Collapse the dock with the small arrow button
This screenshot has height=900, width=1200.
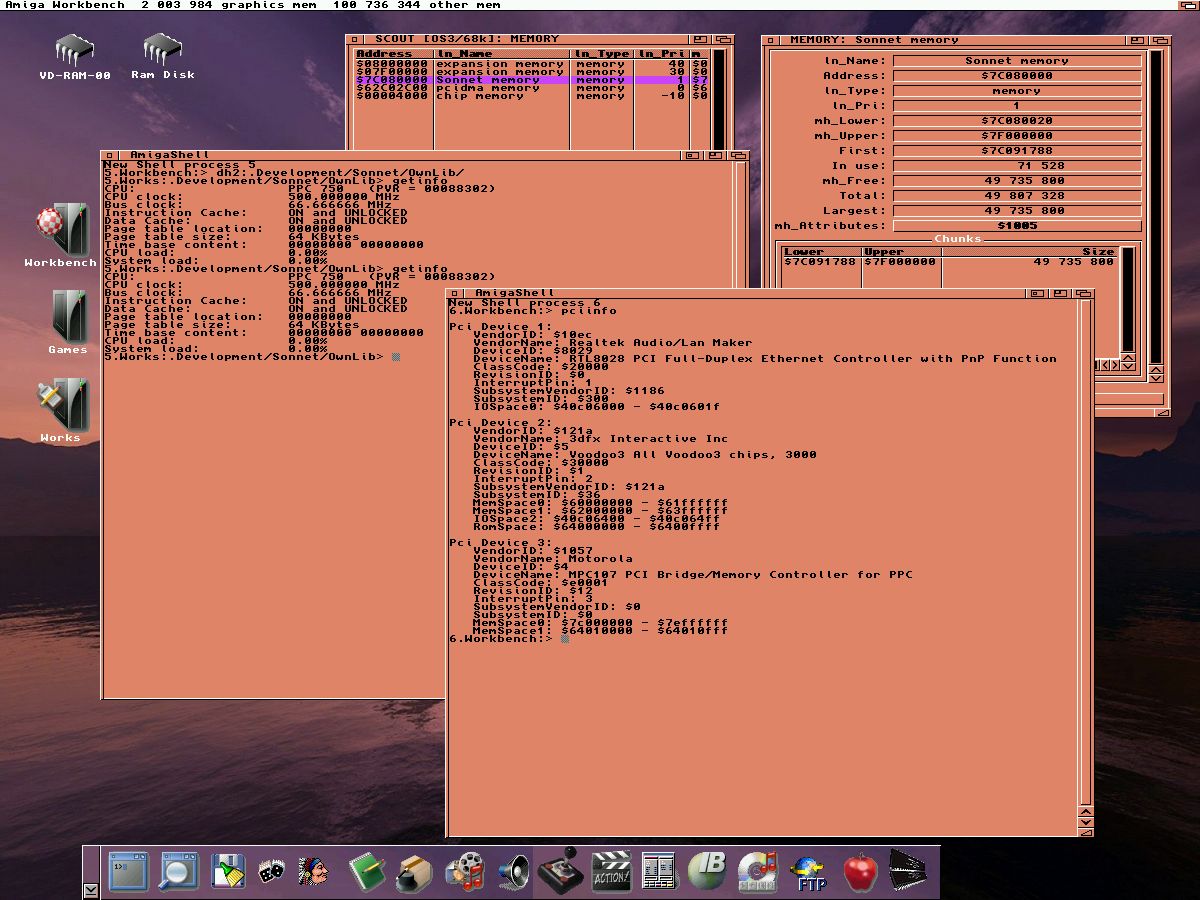click(91, 889)
